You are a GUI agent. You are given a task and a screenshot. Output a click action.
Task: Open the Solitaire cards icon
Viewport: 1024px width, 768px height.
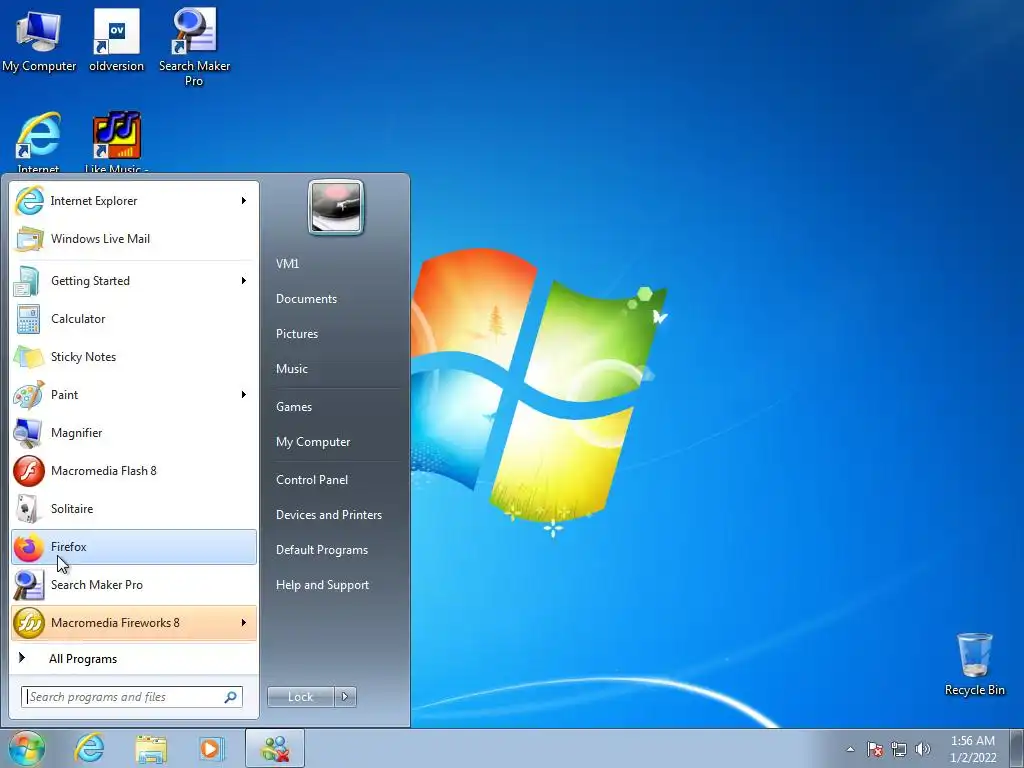[28, 509]
